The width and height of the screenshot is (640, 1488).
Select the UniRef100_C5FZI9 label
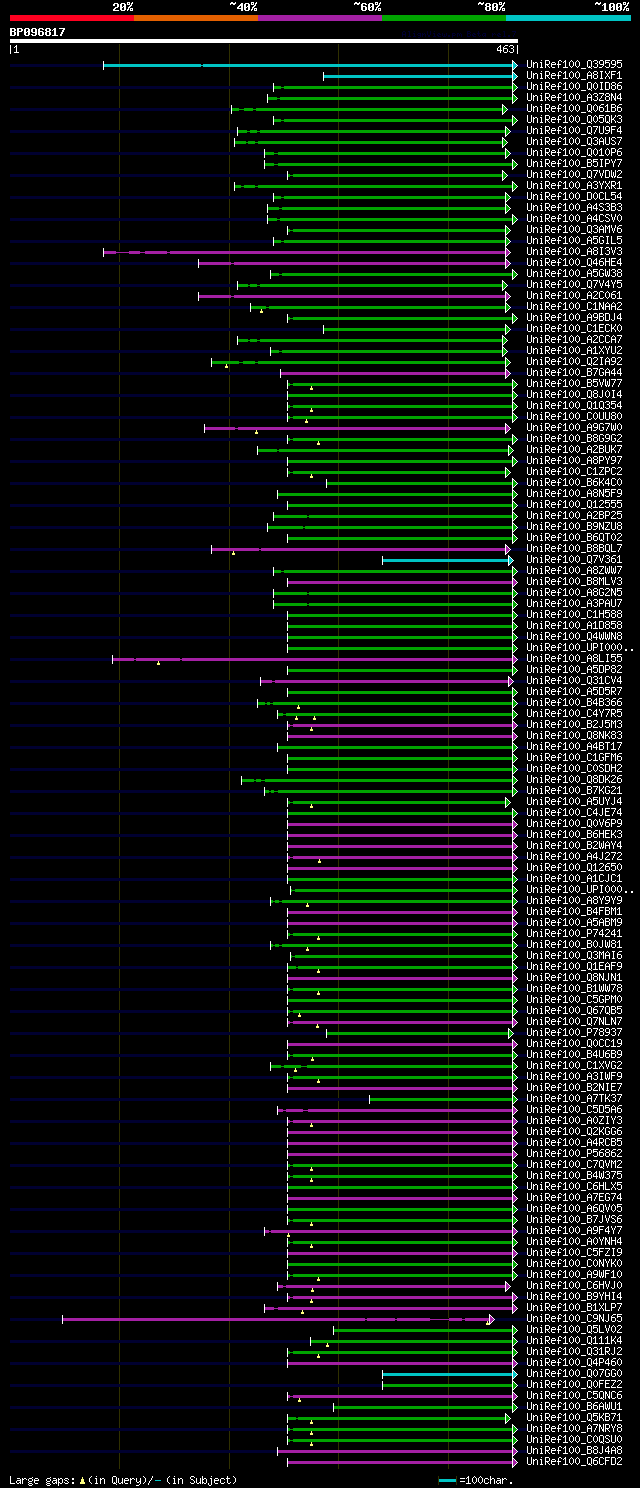574,1252
